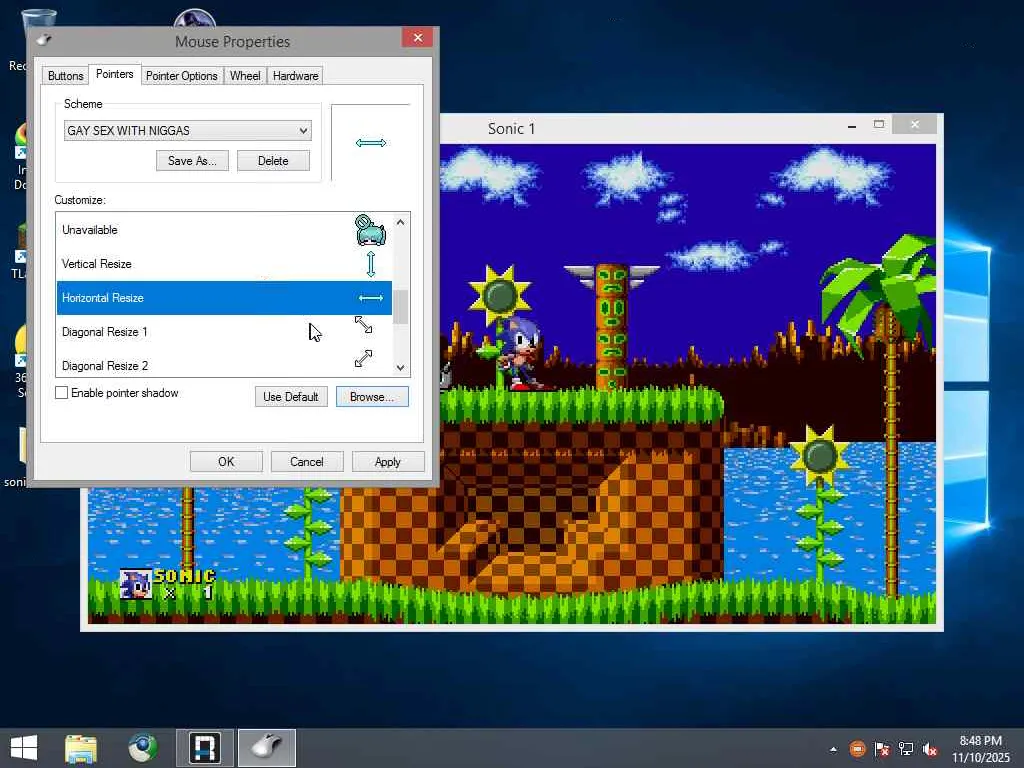This screenshot has width=1024, height=768.
Task: Open the taskbar clock and date
Action: point(980,749)
